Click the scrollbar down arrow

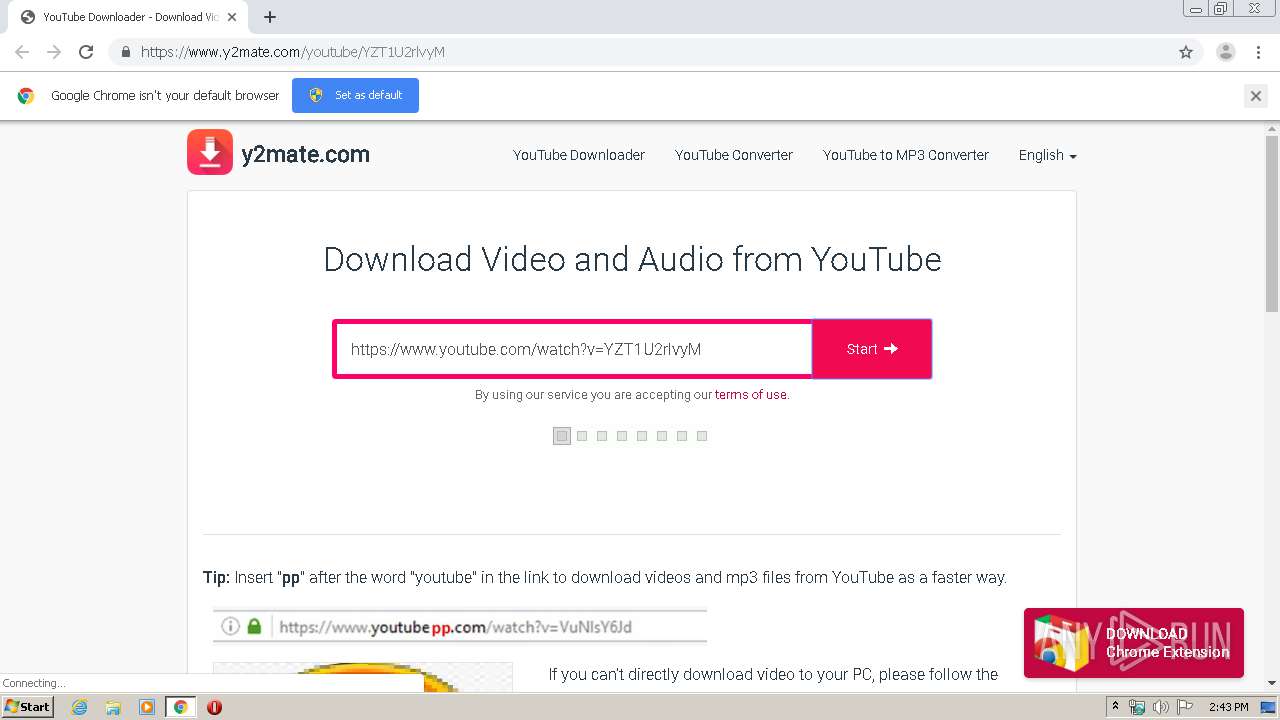click(x=1272, y=683)
